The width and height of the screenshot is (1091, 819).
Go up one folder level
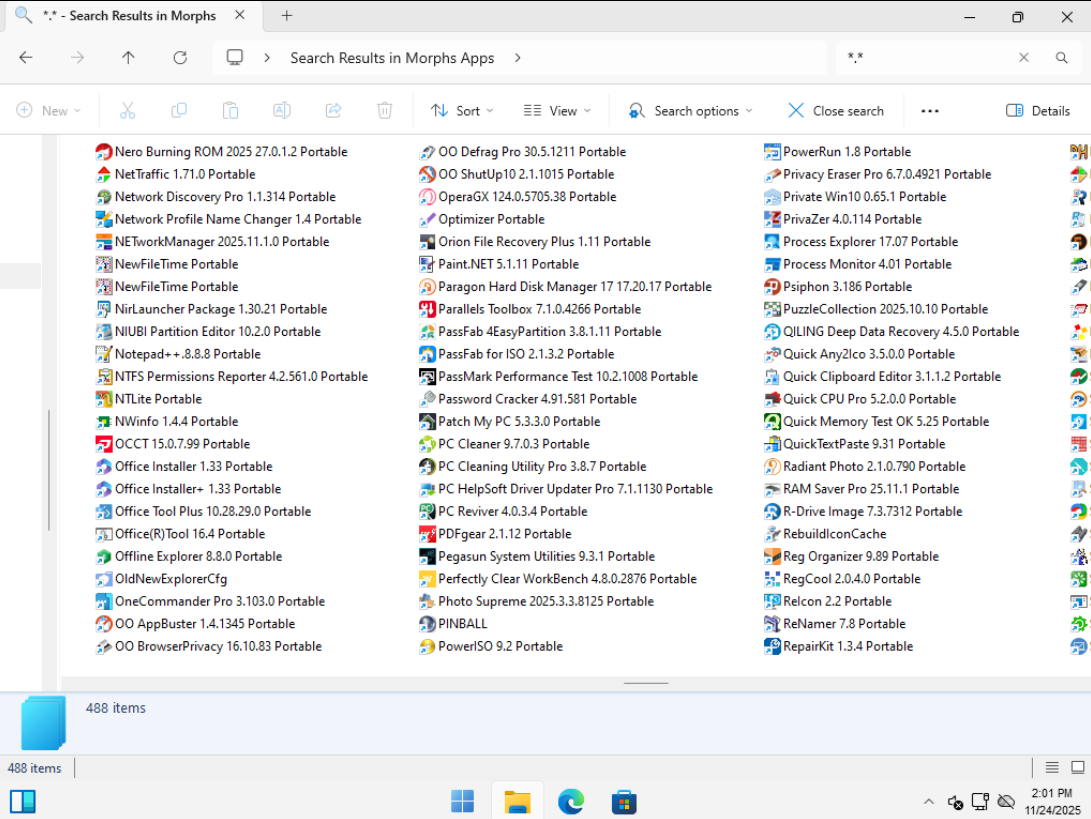(x=128, y=58)
